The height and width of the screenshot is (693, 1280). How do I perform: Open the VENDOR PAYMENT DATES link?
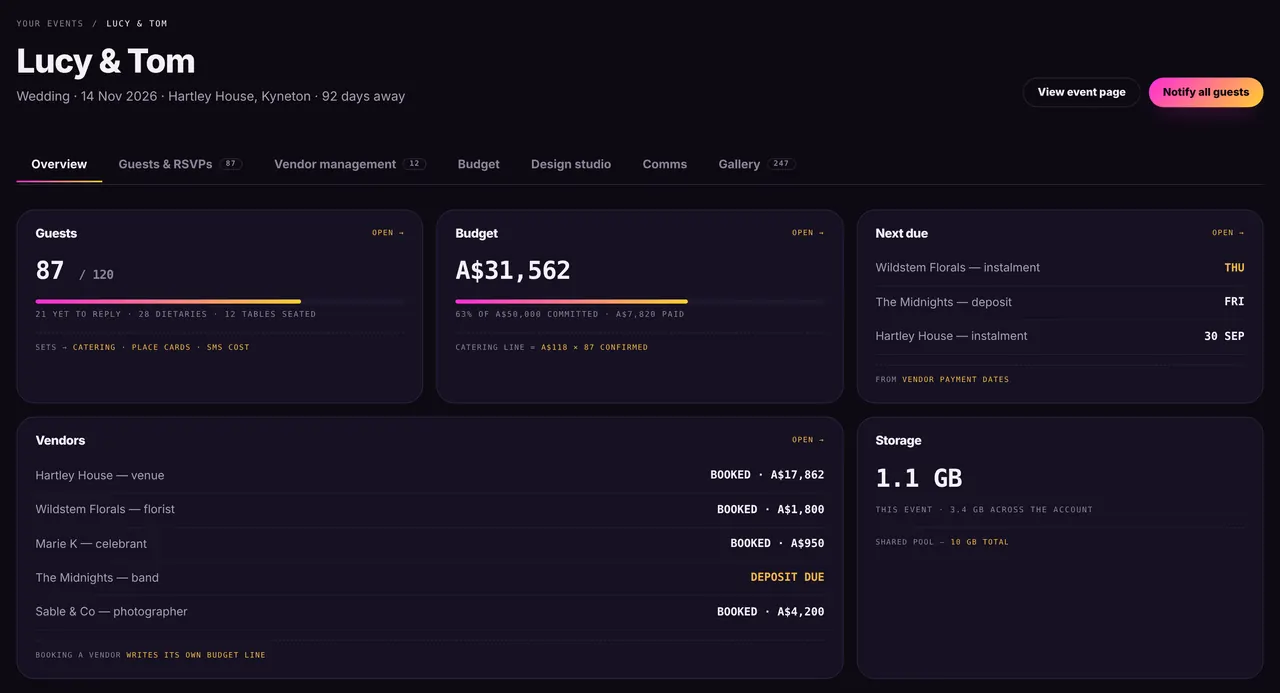point(956,379)
